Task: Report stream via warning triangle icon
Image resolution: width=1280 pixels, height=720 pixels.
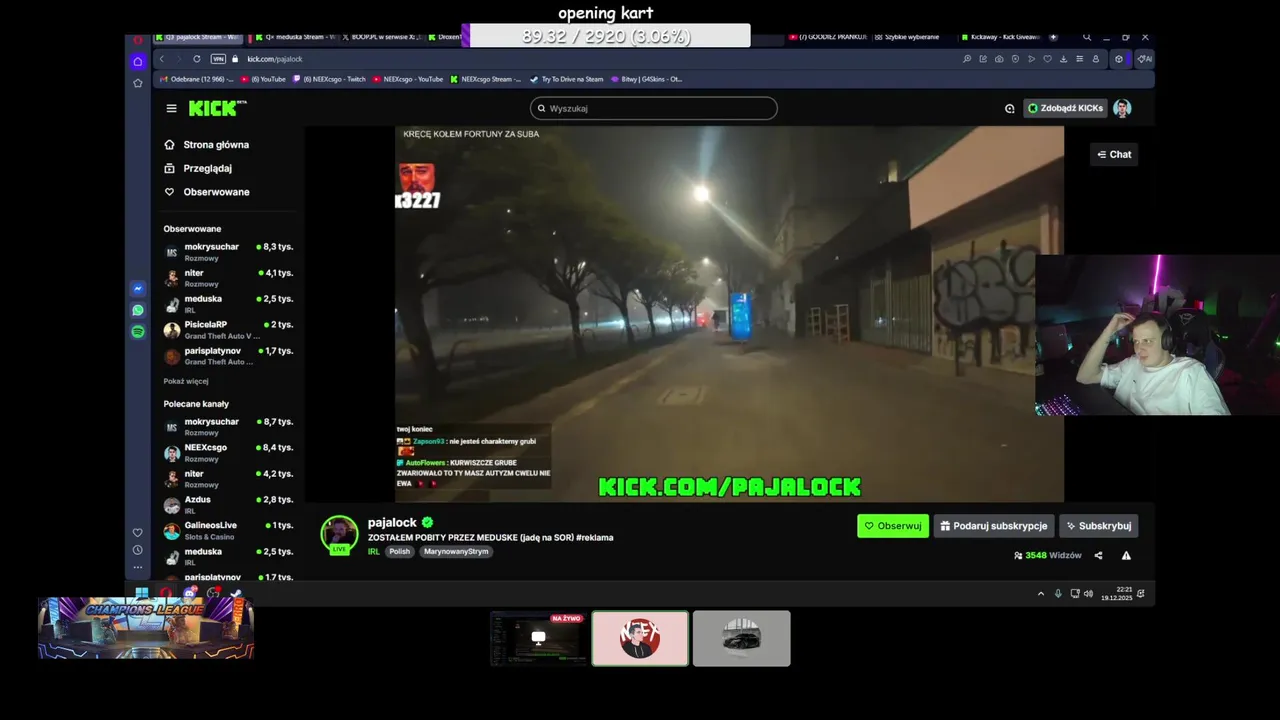Action: pyautogui.click(x=1126, y=555)
